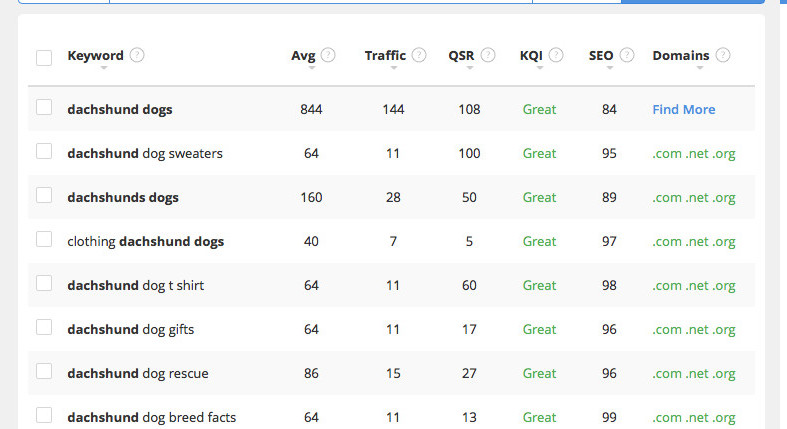Sort by the QSR column header
Viewport: 787px width, 429px height.
(x=461, y=55)
